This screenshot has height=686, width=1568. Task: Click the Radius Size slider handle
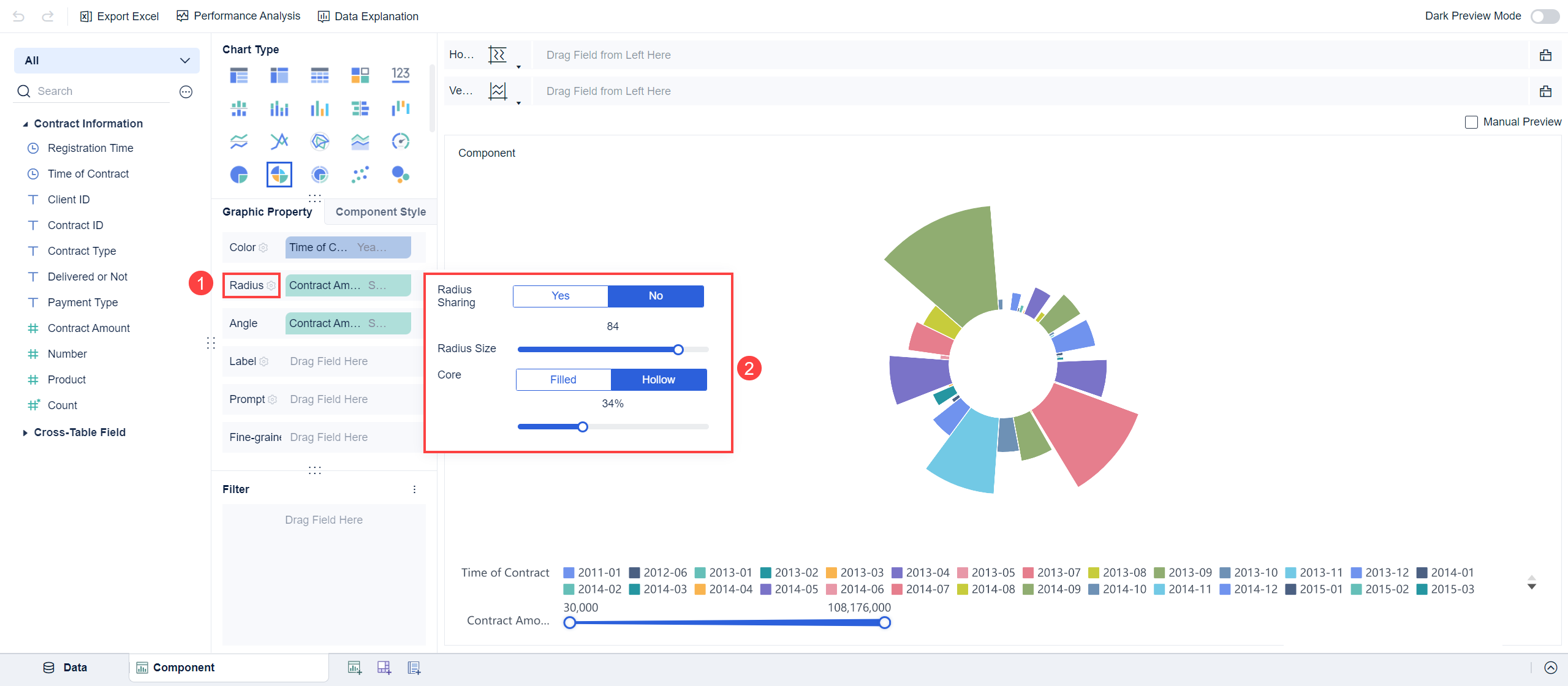click(678, 350)
